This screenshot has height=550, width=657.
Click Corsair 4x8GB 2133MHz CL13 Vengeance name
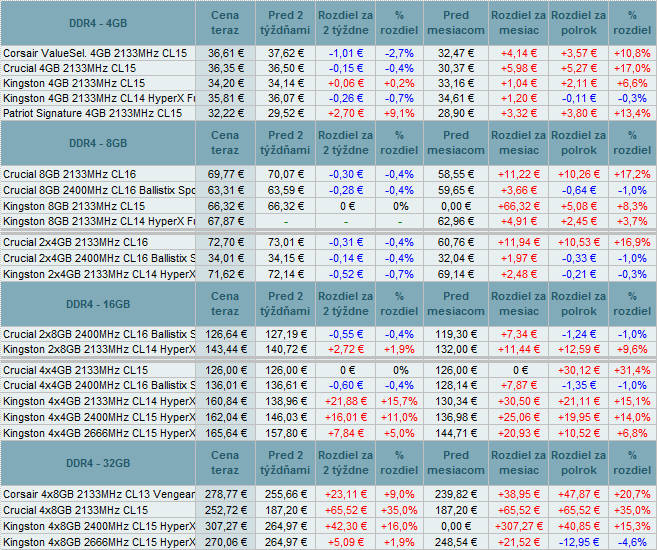99,494
